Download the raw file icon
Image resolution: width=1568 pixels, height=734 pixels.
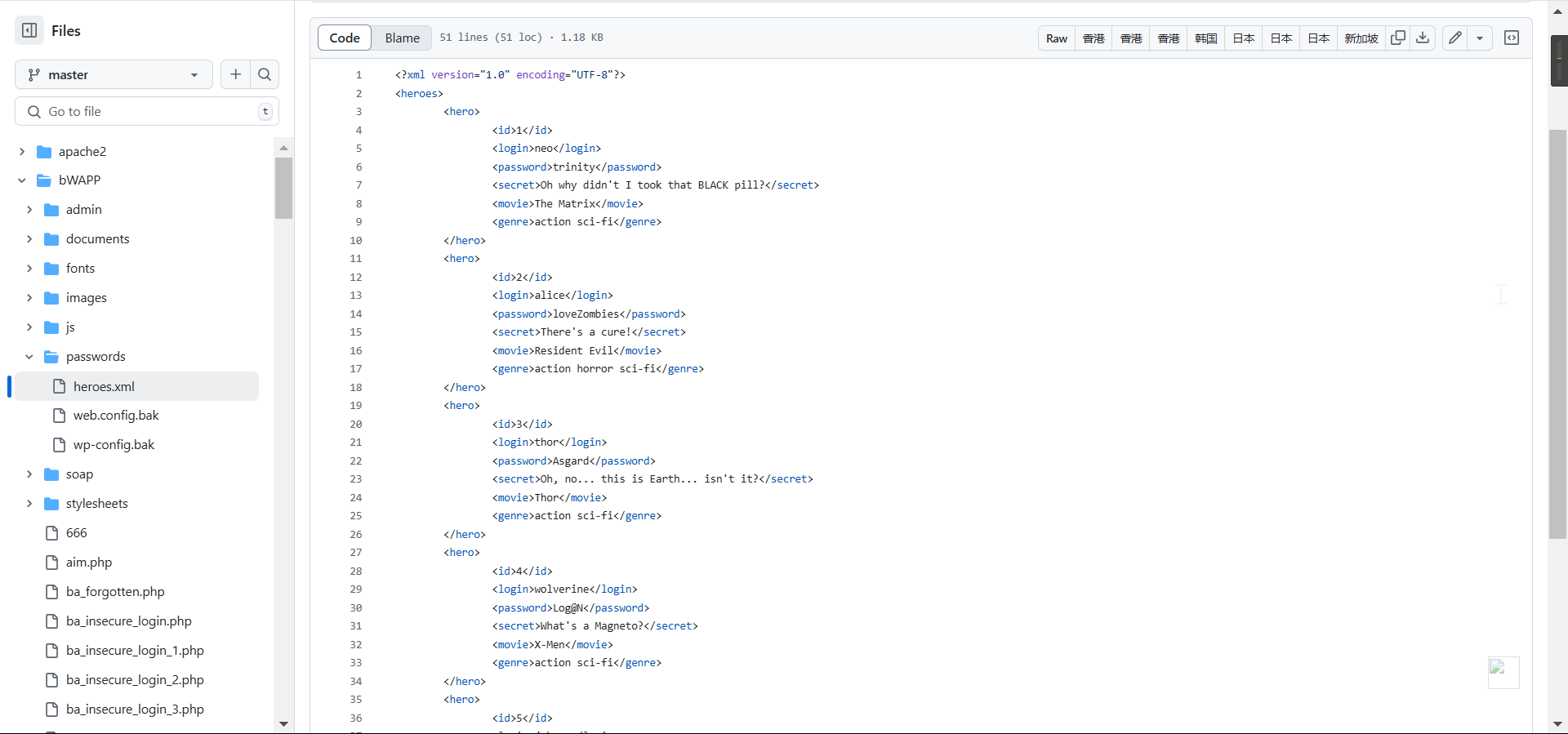tap(1423, 38)
